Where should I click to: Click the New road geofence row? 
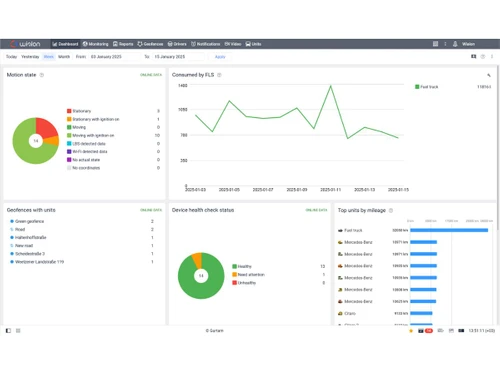pos(82,246)
